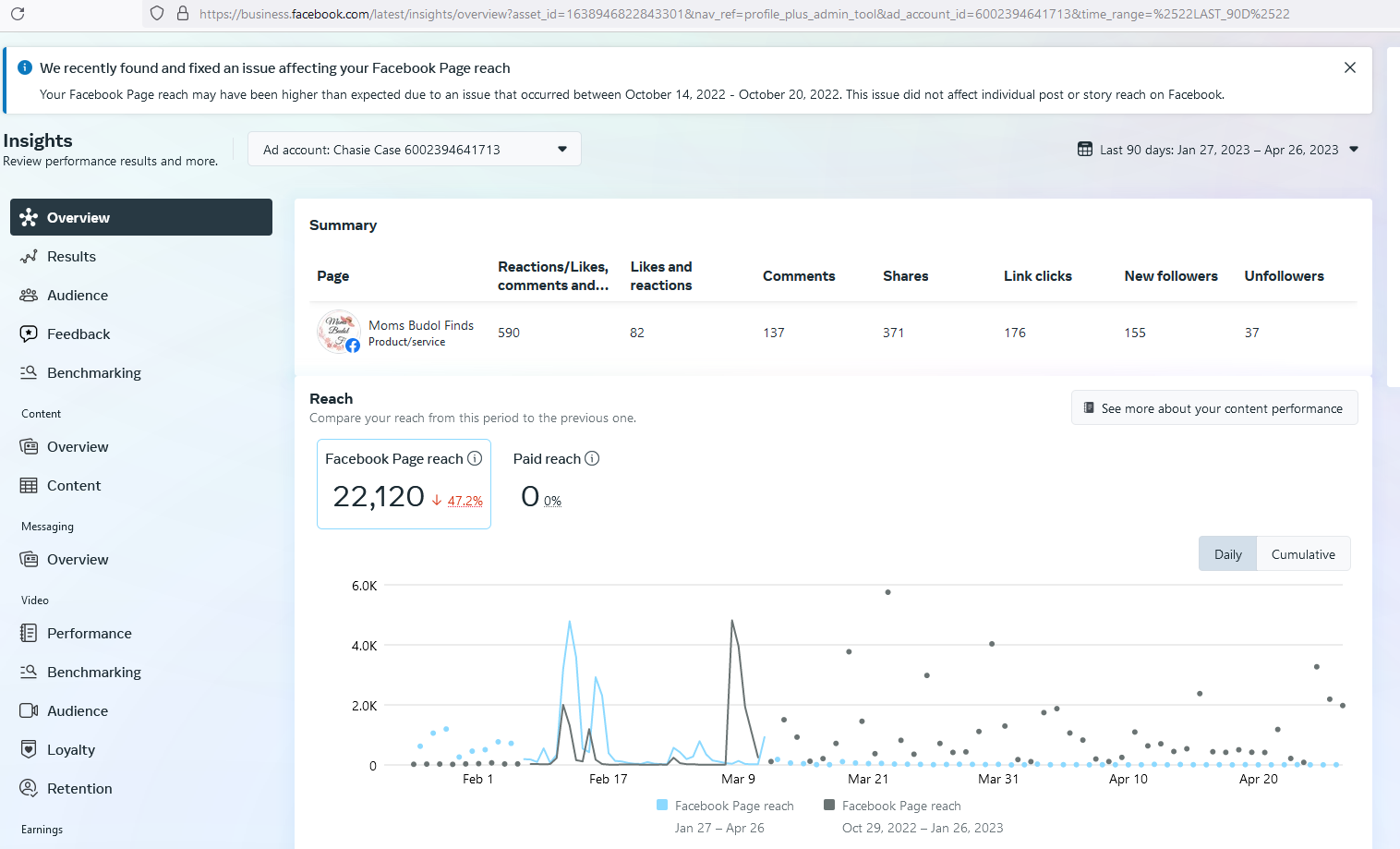
Task: Click the Video Performance icon
Action: pyautogui.click(x=29, y=633)
